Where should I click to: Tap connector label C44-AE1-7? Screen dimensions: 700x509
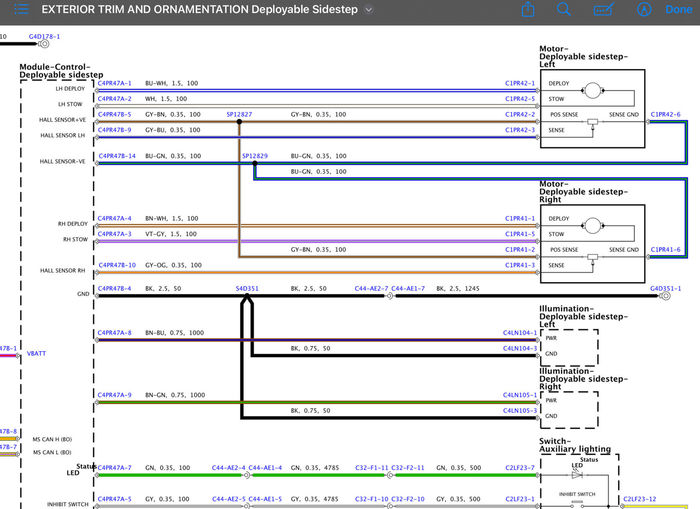coord(408,288)
